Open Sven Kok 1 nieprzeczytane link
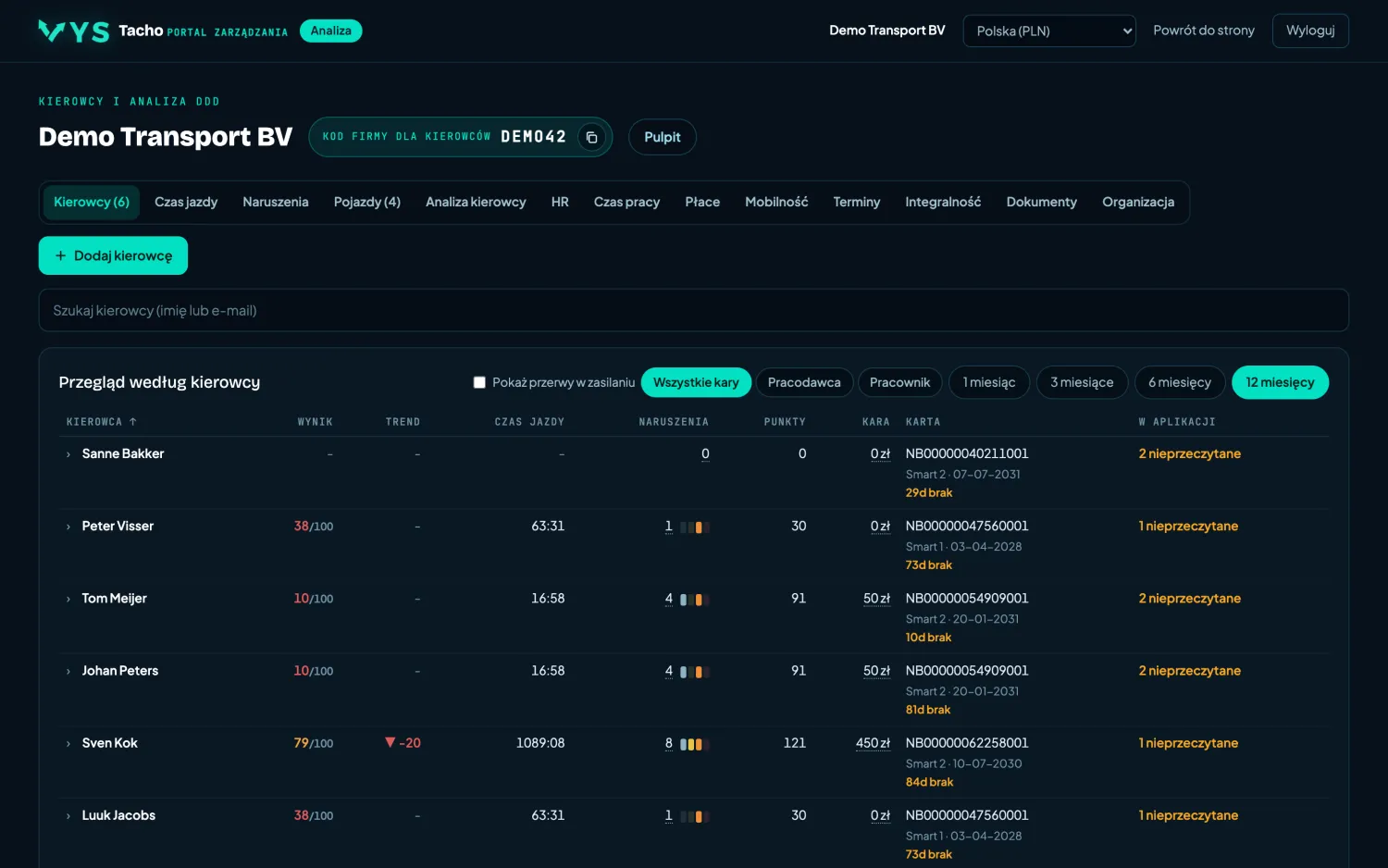This screenshot has width=1388, height=868. click(x=1188, y=743)
